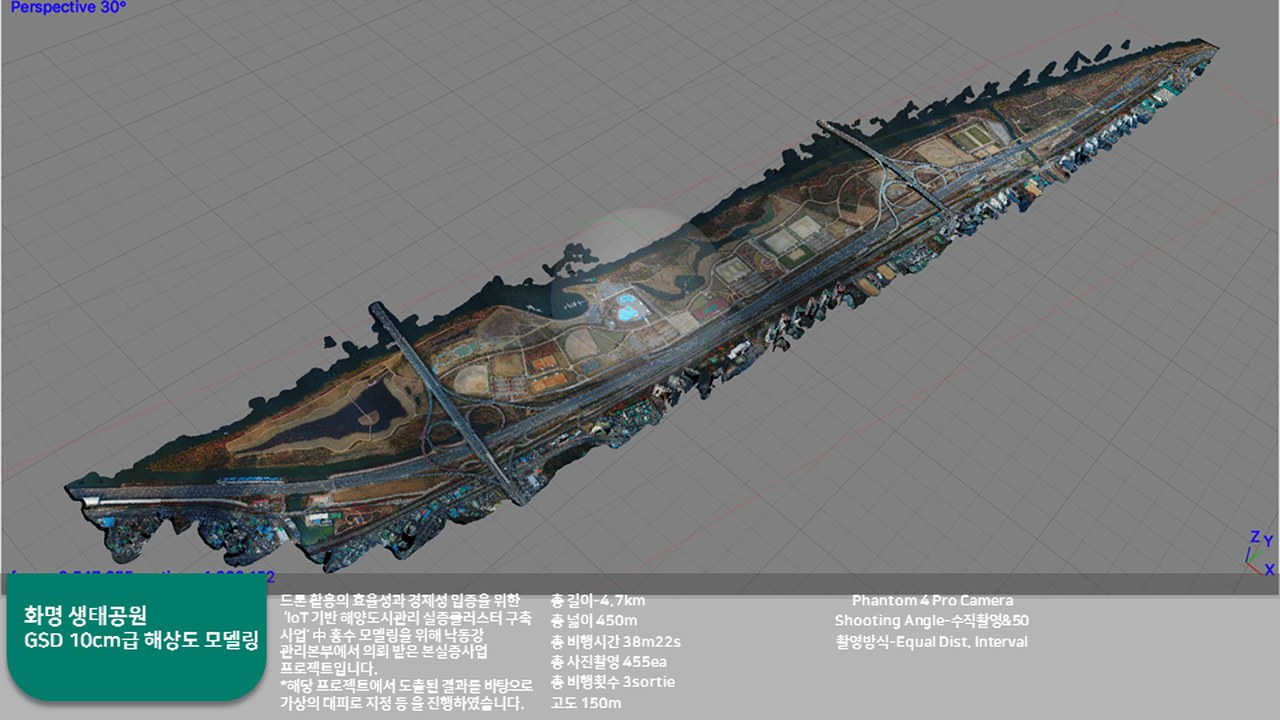Click the text "총 길이-4.7km"

click(598, 600)
